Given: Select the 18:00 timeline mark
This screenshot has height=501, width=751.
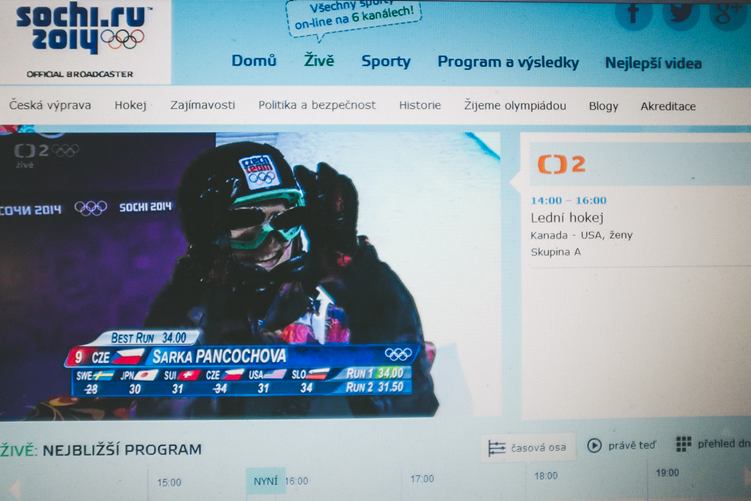Looking at the screenshot, I should click(x=546, y=476).
